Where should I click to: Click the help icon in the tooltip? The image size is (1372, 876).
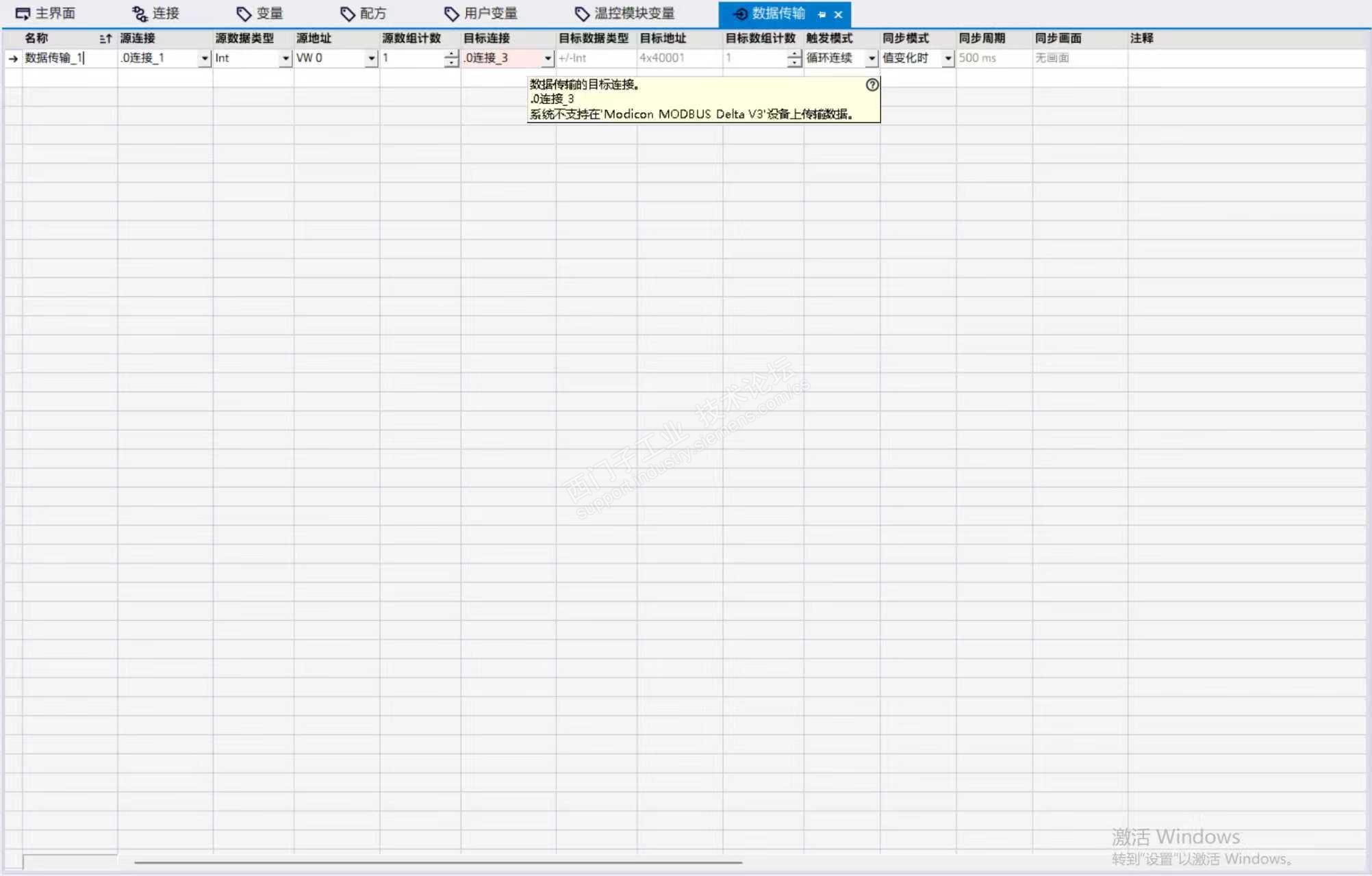(x=872, y=85)
